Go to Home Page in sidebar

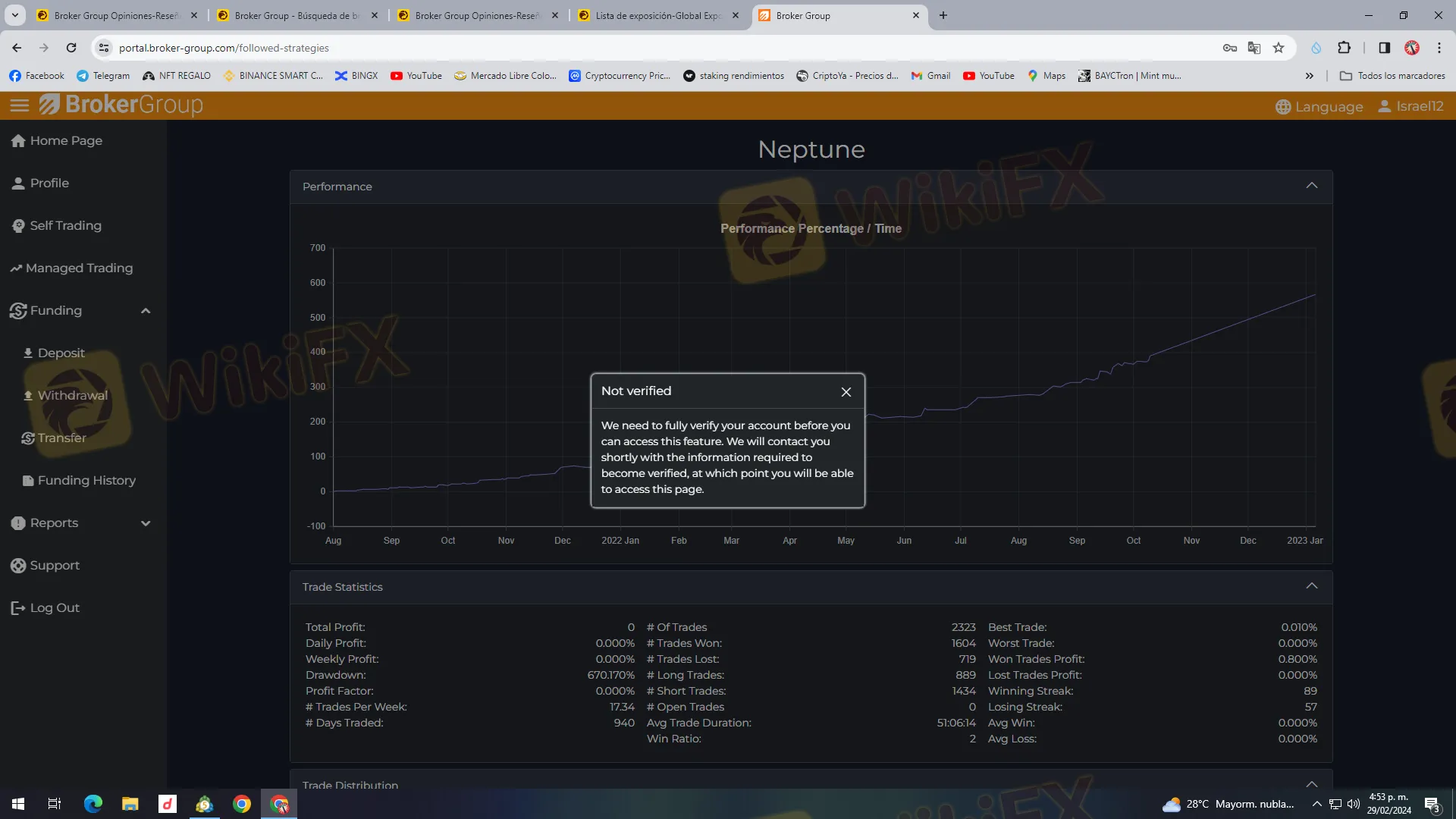[x=58, y=141]
